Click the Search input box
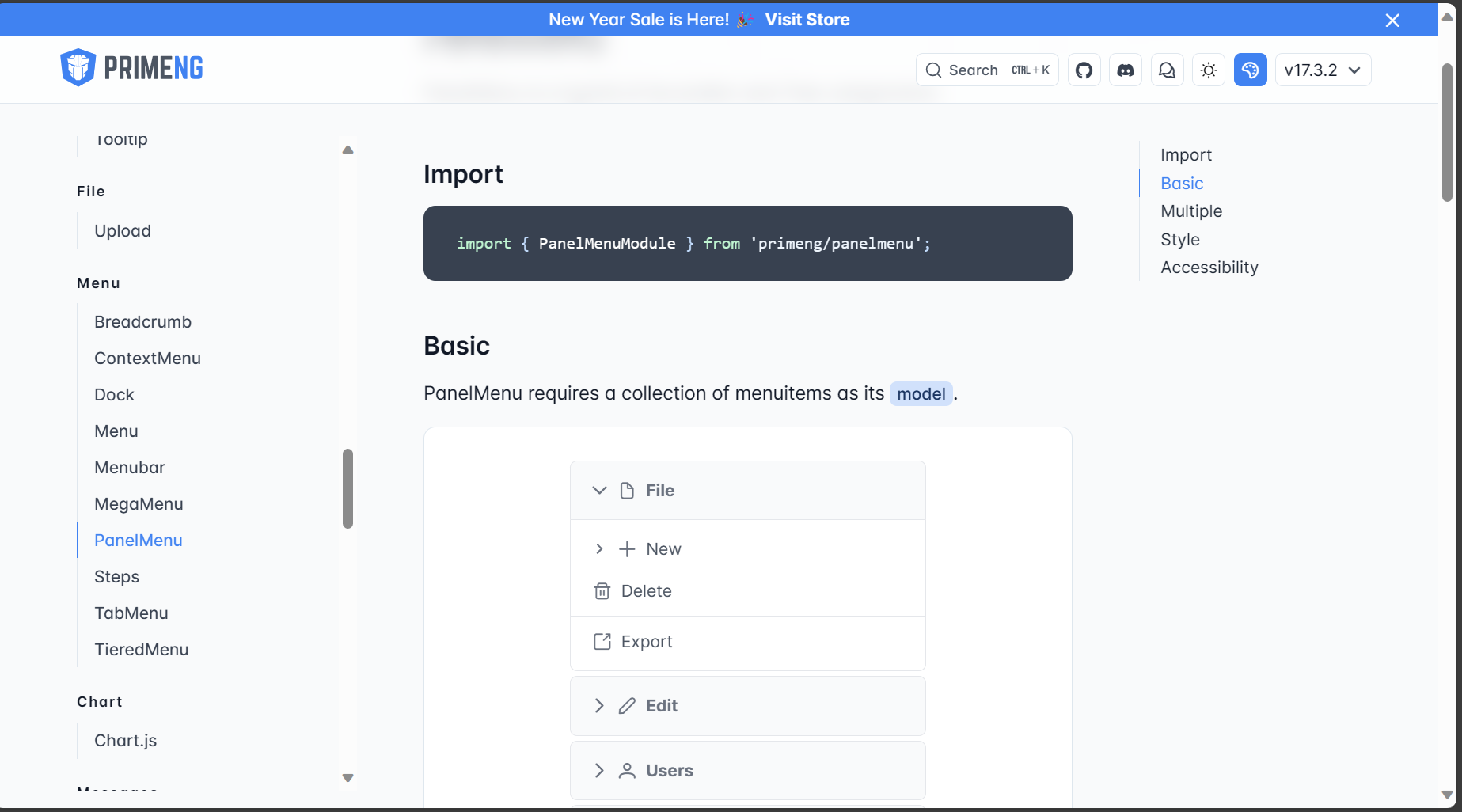The image size is (1462, 812). point(987,70)
